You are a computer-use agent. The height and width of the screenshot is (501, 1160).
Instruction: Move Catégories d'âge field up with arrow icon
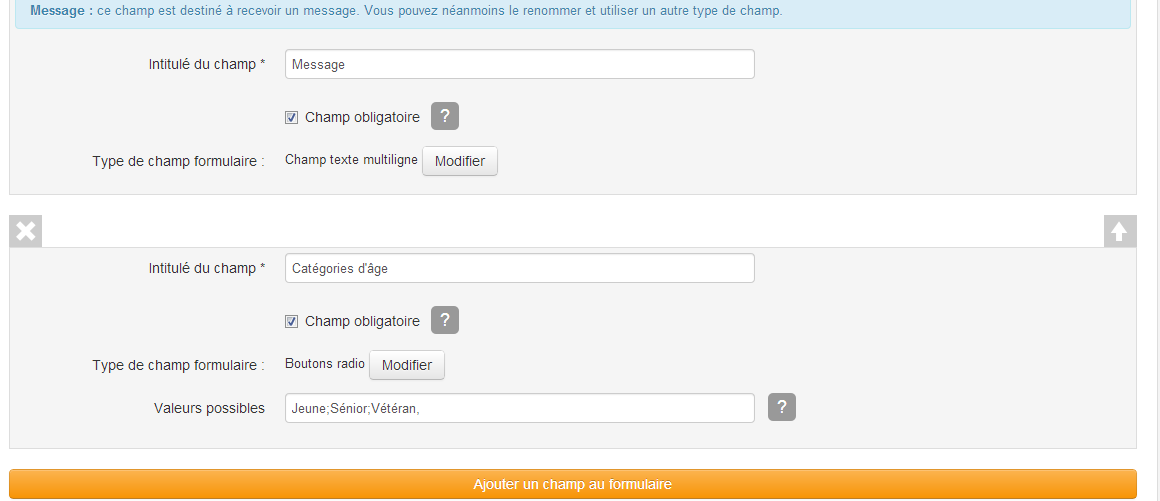point(1119,232)
